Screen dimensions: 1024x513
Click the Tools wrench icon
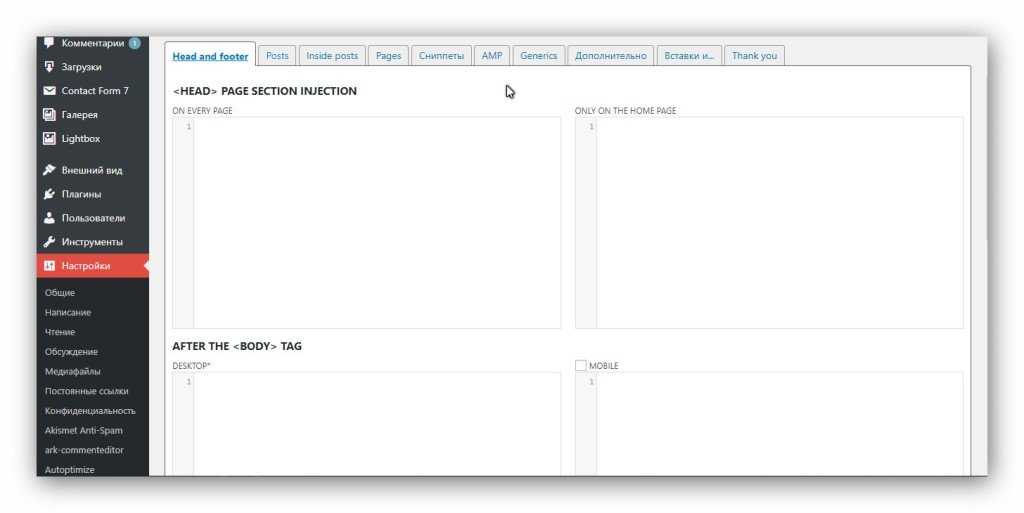[x=49, y=242]
